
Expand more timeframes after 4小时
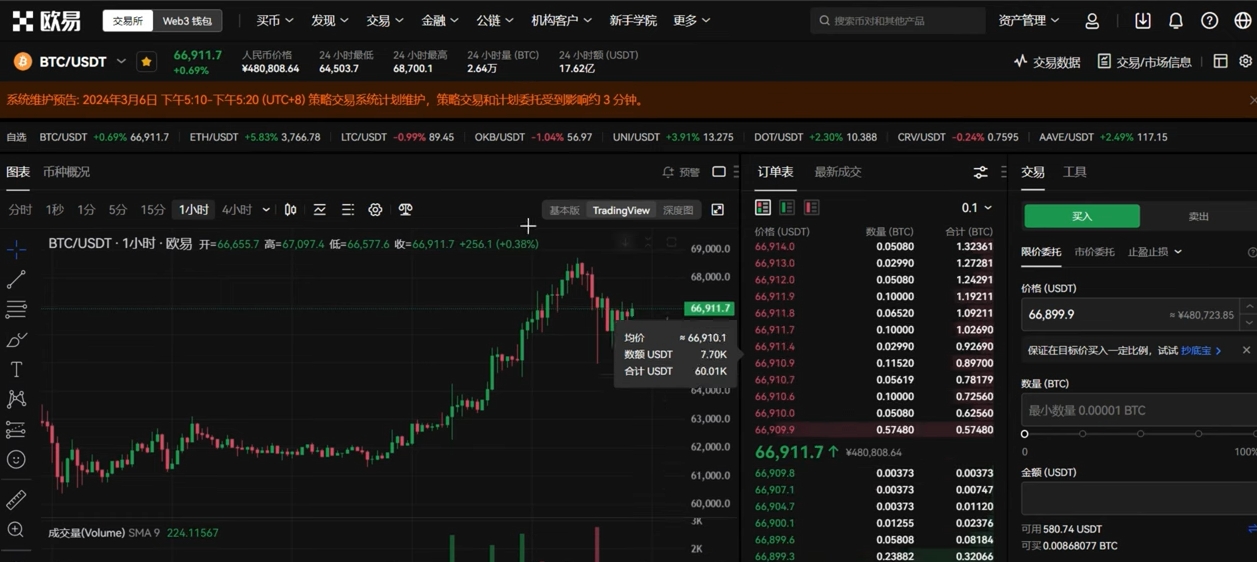(x=266, y=210)
